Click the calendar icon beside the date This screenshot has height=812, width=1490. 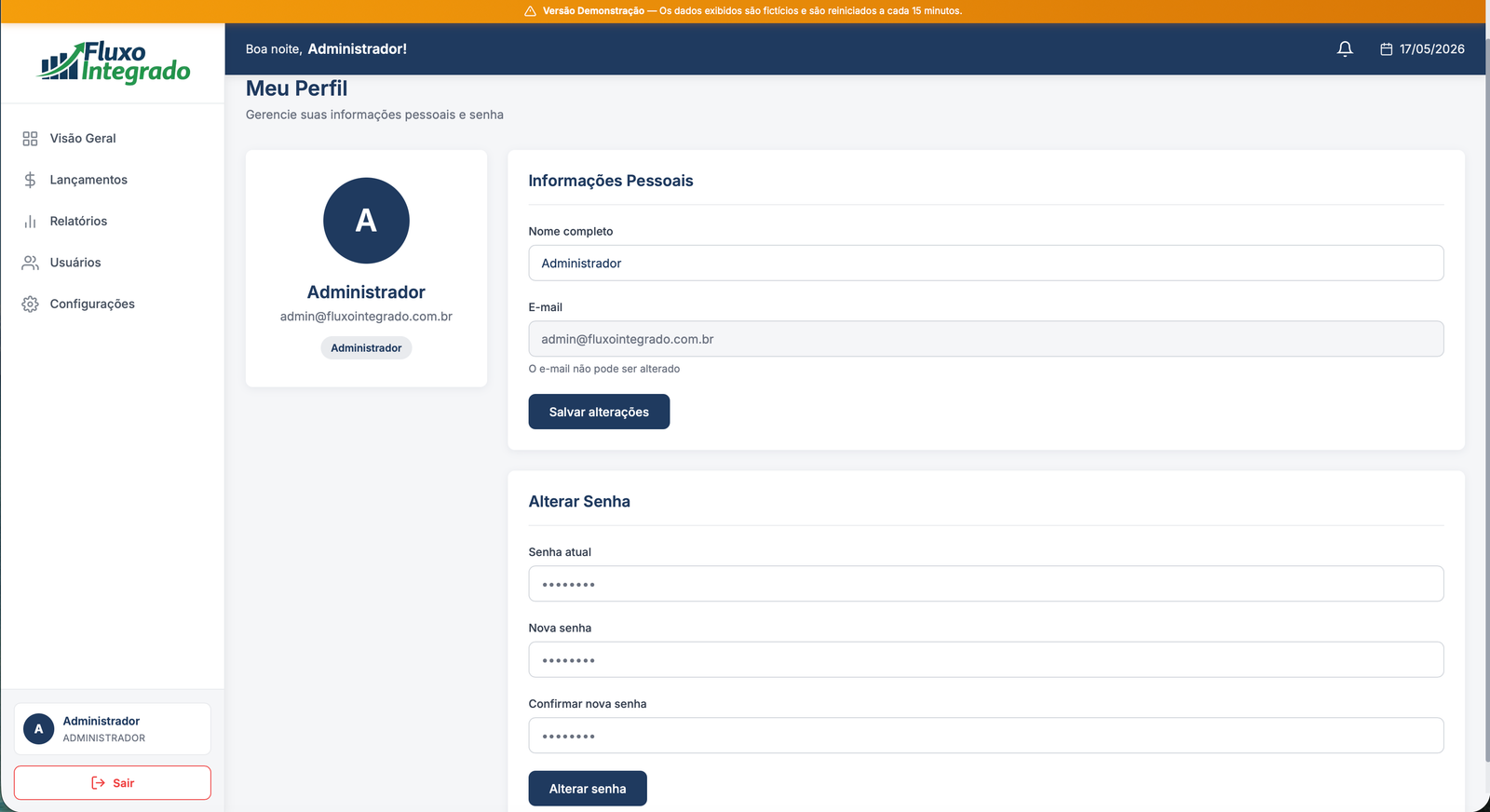(1386, 49)
